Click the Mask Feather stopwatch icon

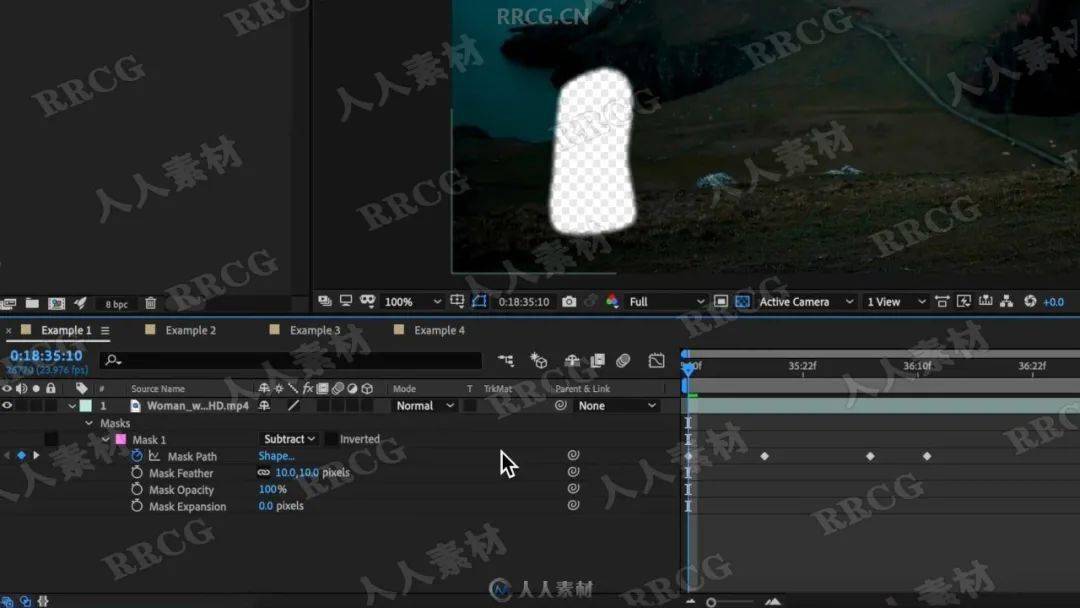tap(137, 473)
